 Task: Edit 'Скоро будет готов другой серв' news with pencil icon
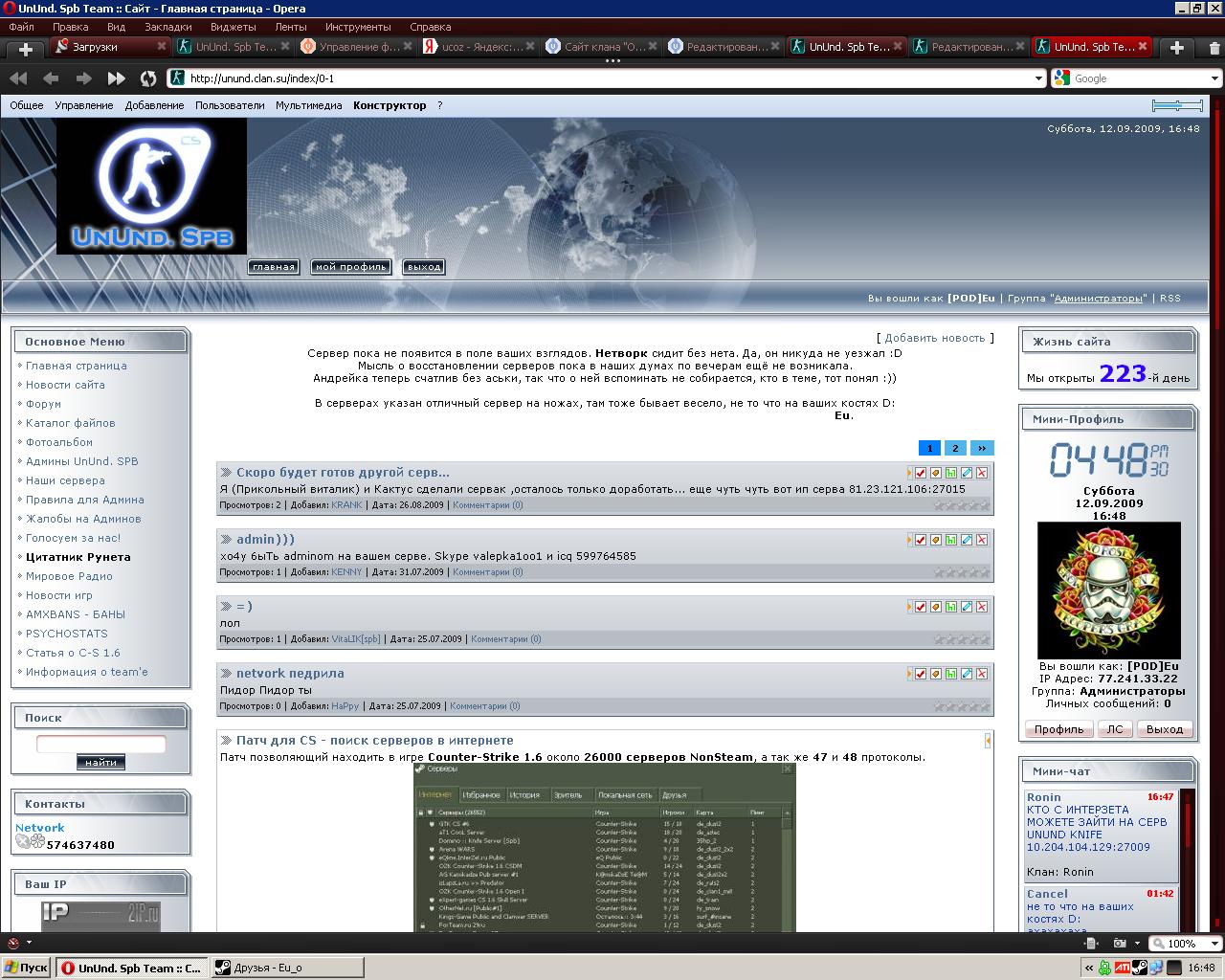click(x=967, y=473)
